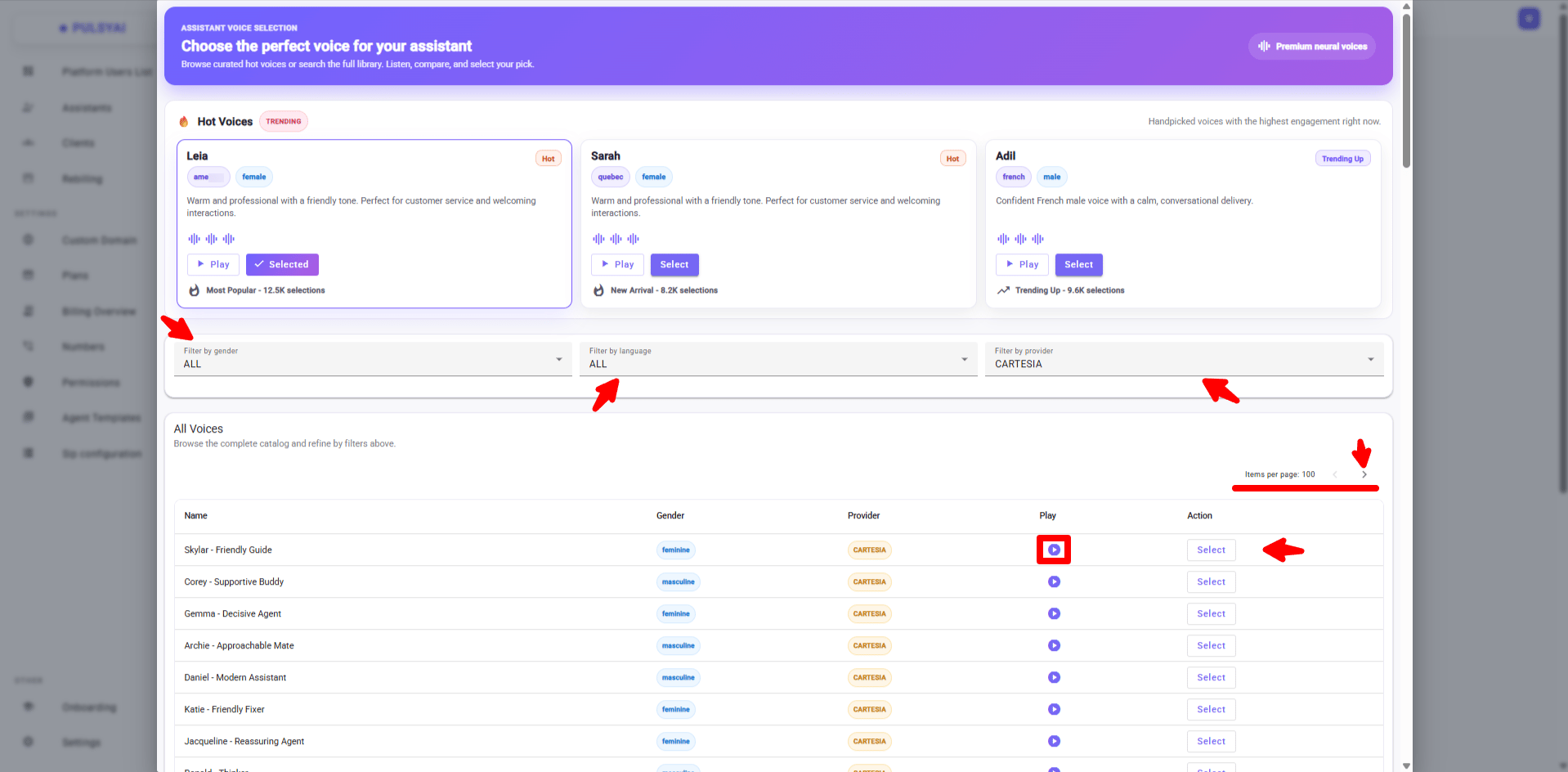Open the Filter by gender dropdown

373,358
